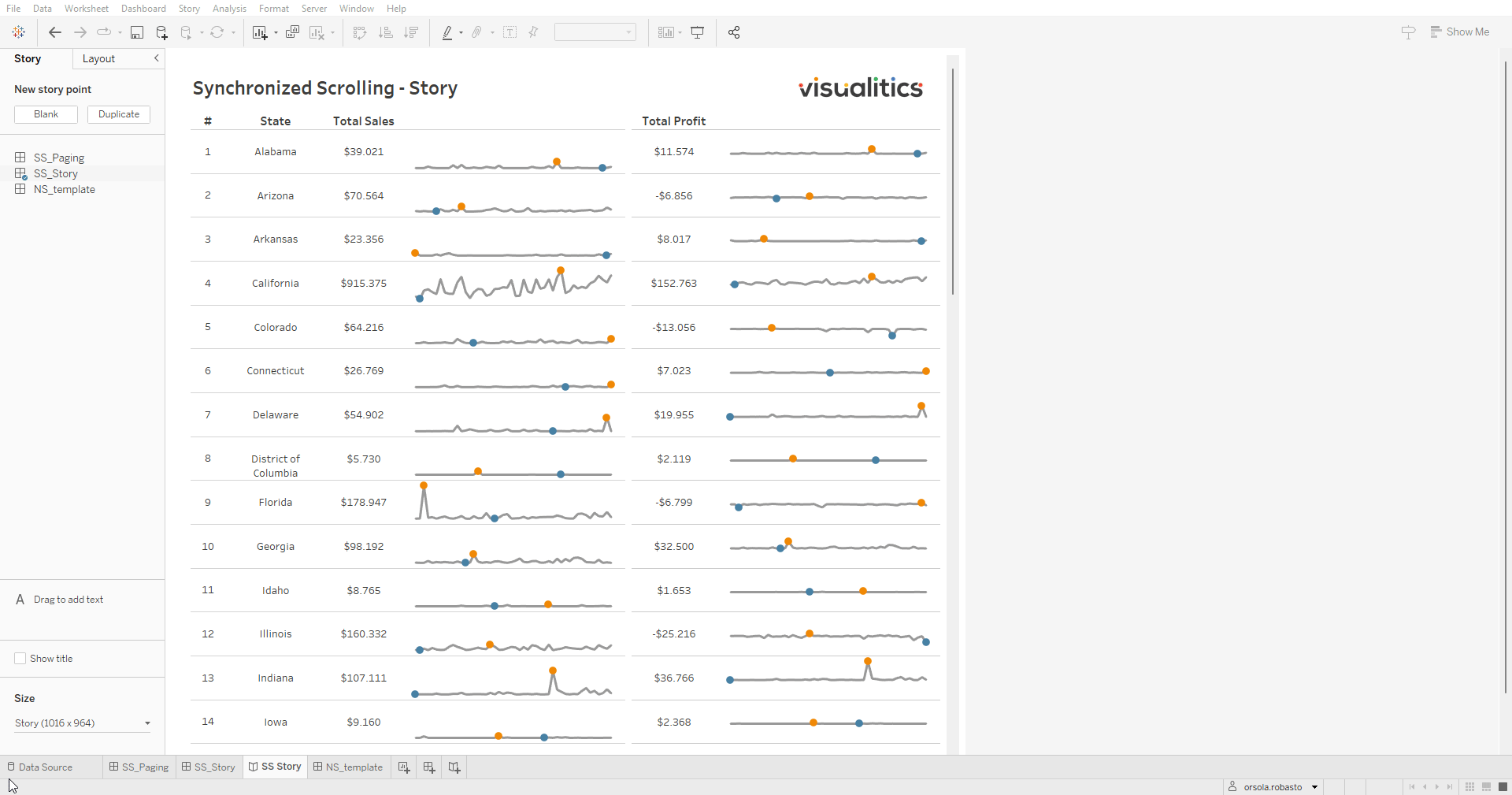This screenshot has width=1512, height=795.
Task: Click the Refresh run update icon
Action: pos(217,32)
